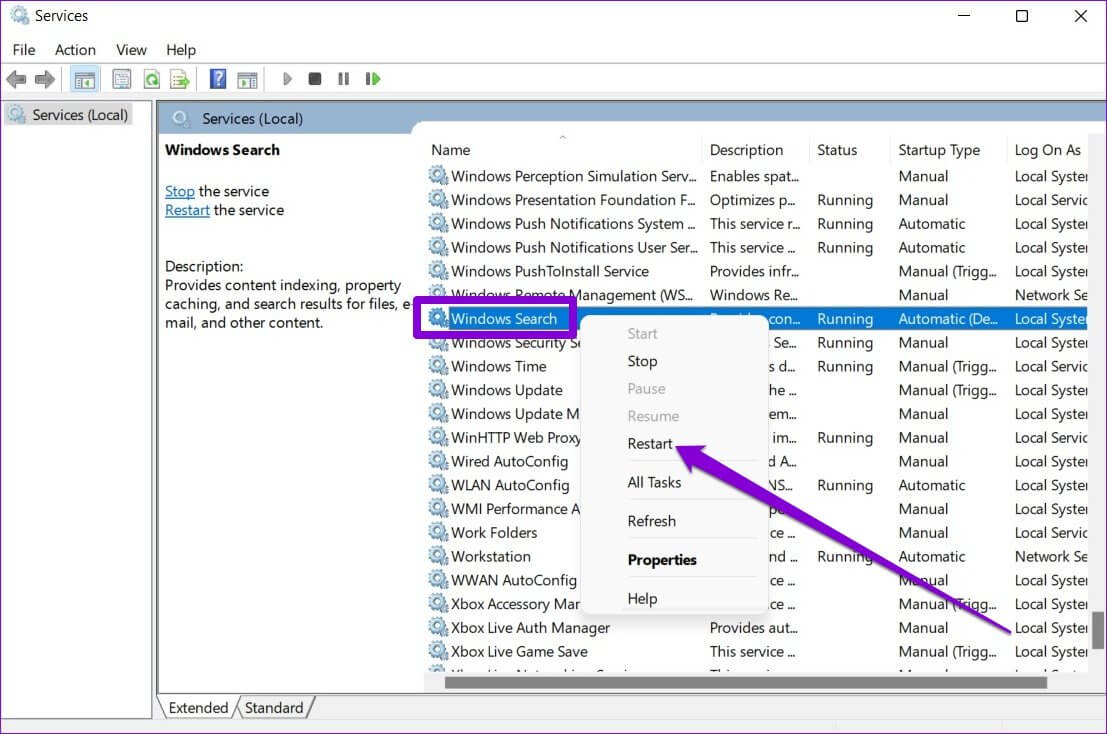The image size is (1107, 734).
Task: Choose Properties in the context menu
Action: point(662,560)
